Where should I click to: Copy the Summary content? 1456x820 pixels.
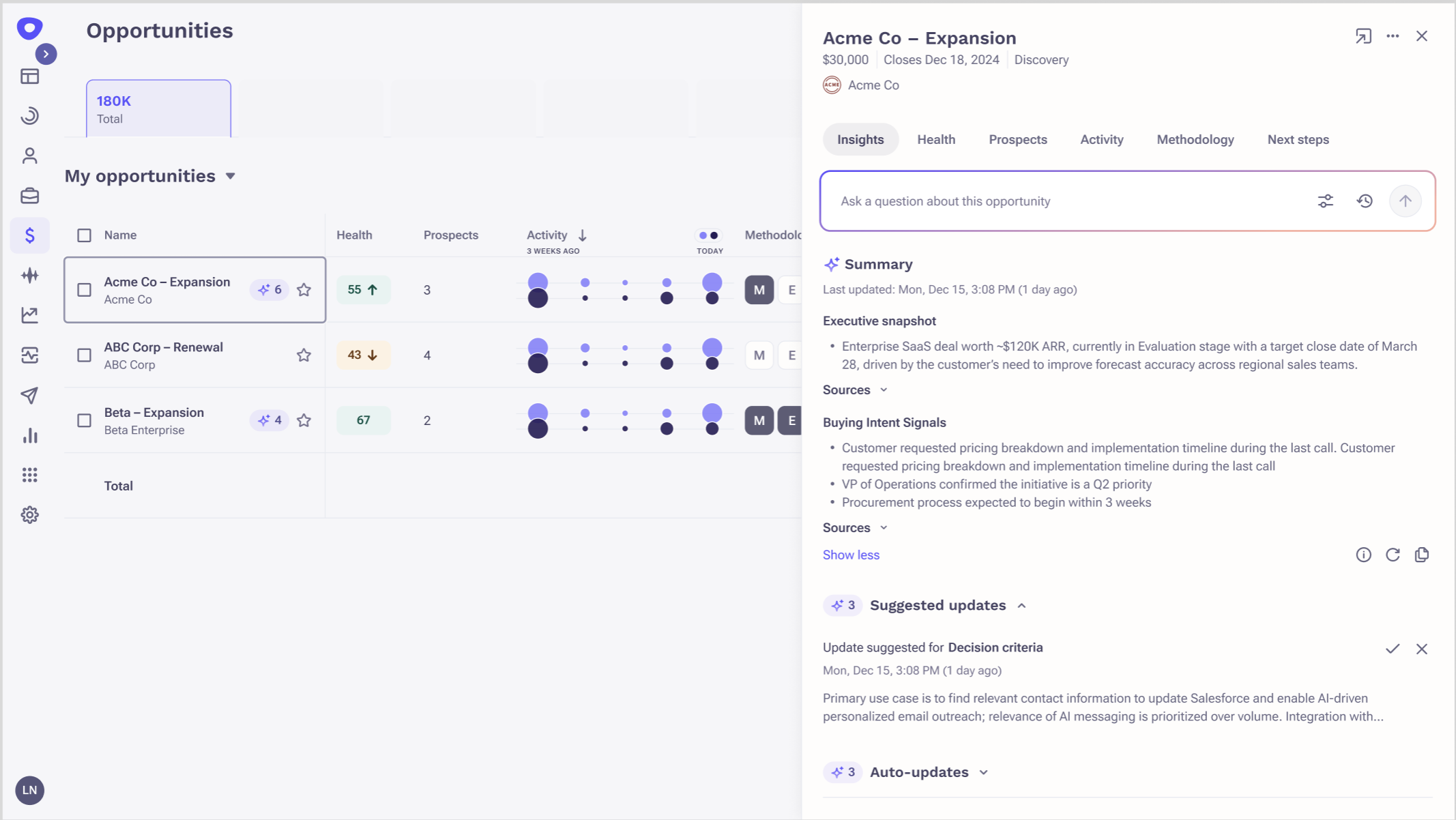click(1422, 555)
